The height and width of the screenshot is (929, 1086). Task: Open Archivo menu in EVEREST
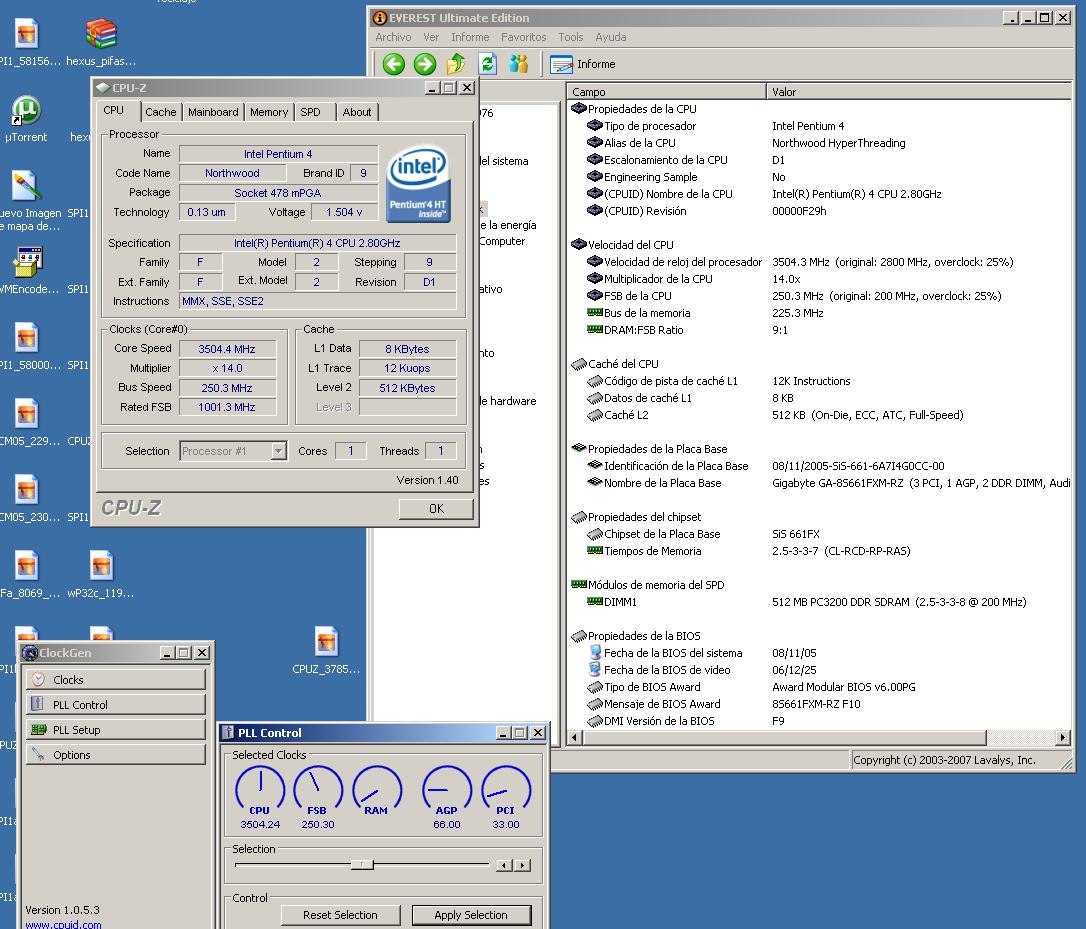(393, 37)
